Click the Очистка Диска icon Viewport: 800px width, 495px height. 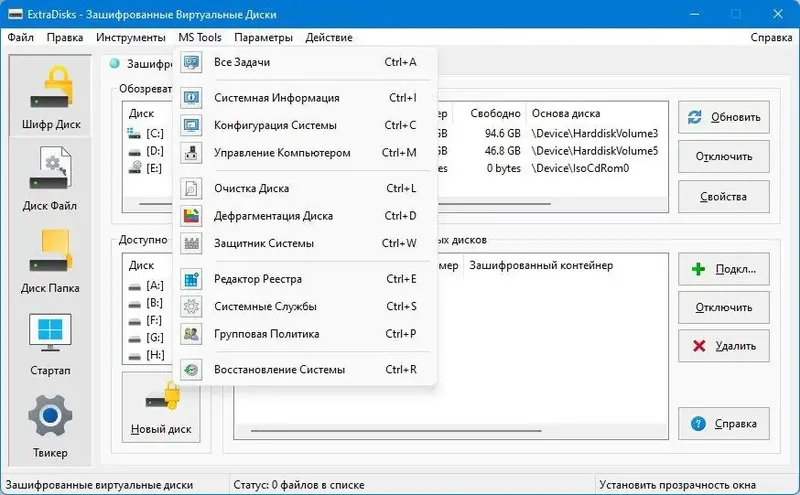coord(191,188)
